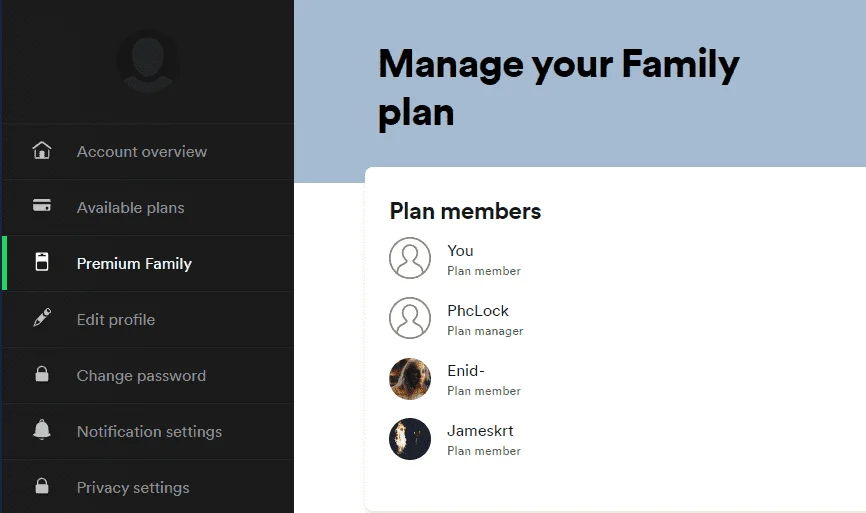Click the Premium Family sidebar icon
This screenshot has width=866, height=513.
coord(42,262)
